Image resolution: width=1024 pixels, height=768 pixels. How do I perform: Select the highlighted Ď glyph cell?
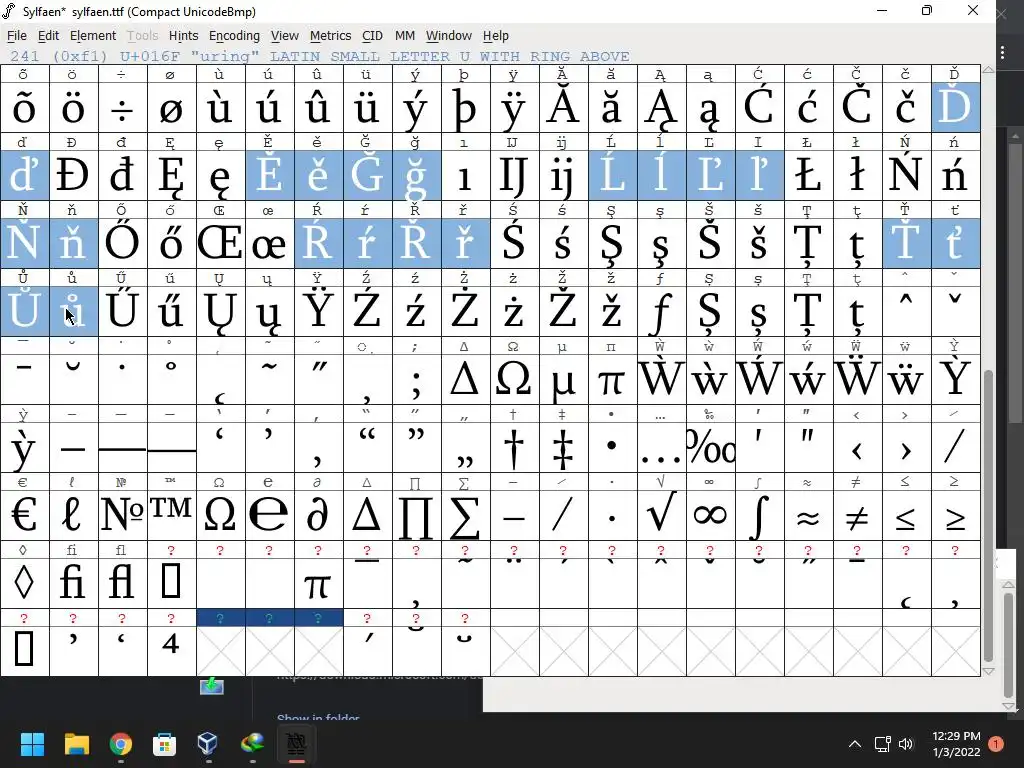[955, 107]
